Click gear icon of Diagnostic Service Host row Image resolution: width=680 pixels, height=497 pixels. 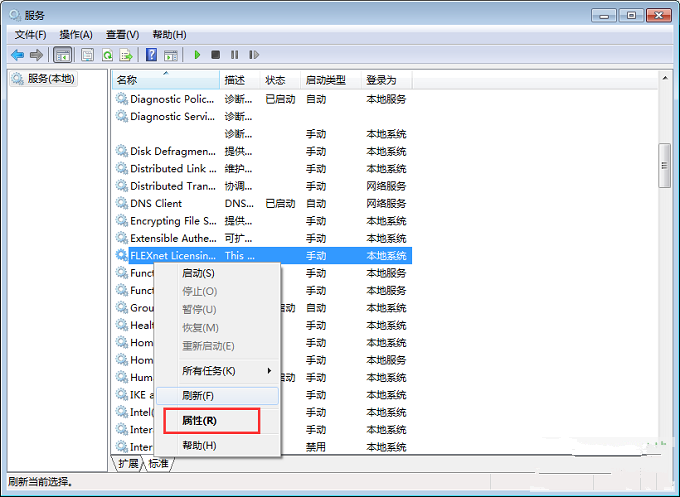click(x=121, y=117)
